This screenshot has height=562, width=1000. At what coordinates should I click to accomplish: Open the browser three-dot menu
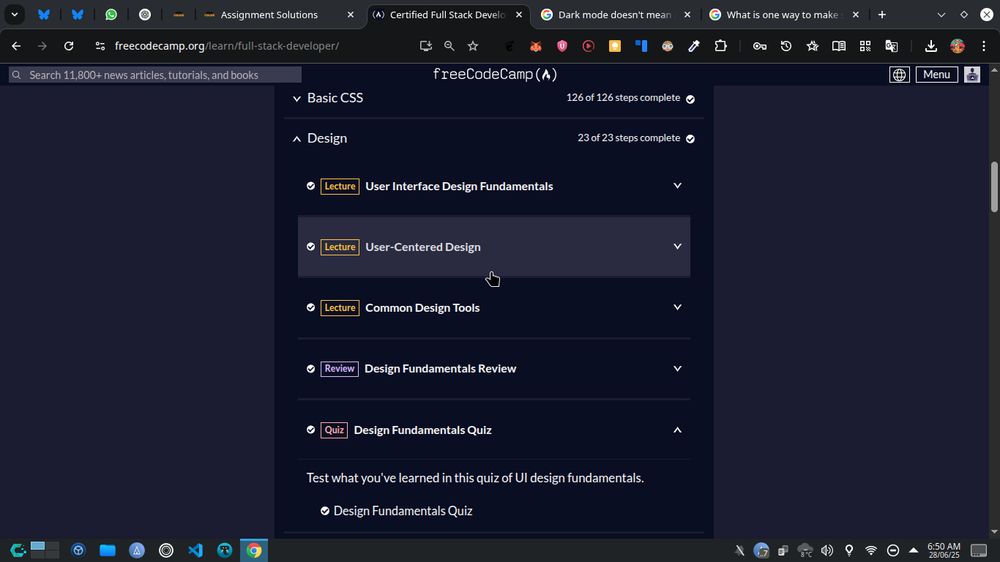point(984,46)
